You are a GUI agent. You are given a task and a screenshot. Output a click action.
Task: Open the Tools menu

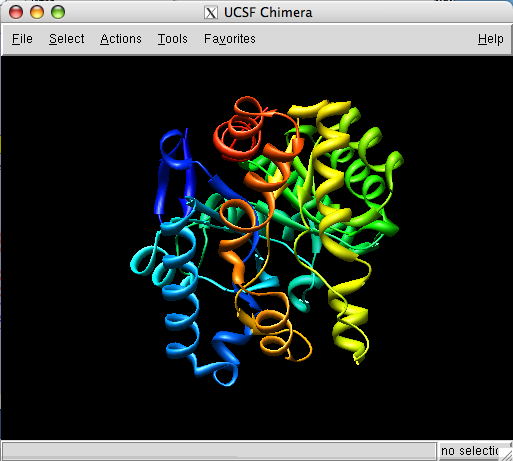tap(172, 39)
